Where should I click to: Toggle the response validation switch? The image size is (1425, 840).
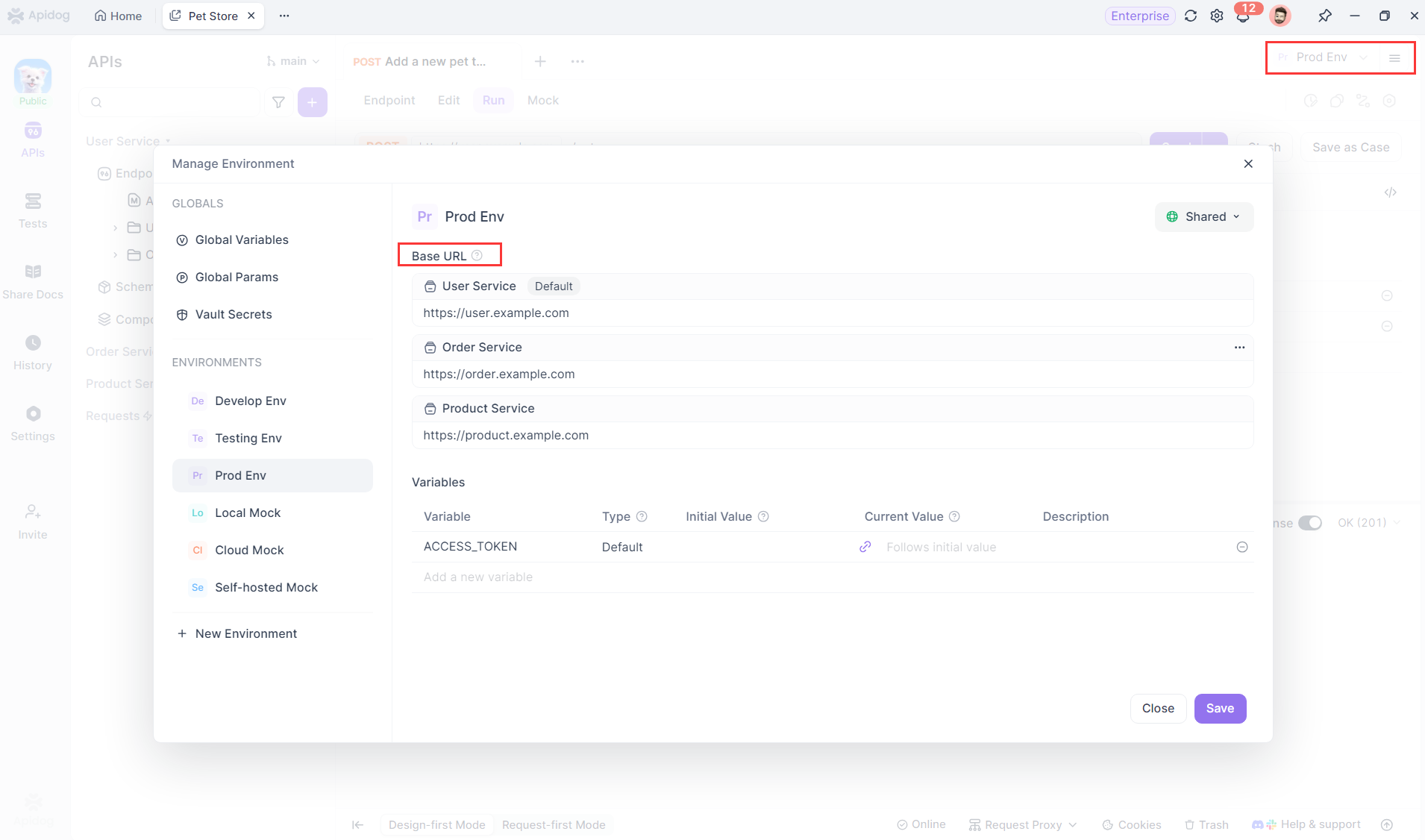(1310, 523)
